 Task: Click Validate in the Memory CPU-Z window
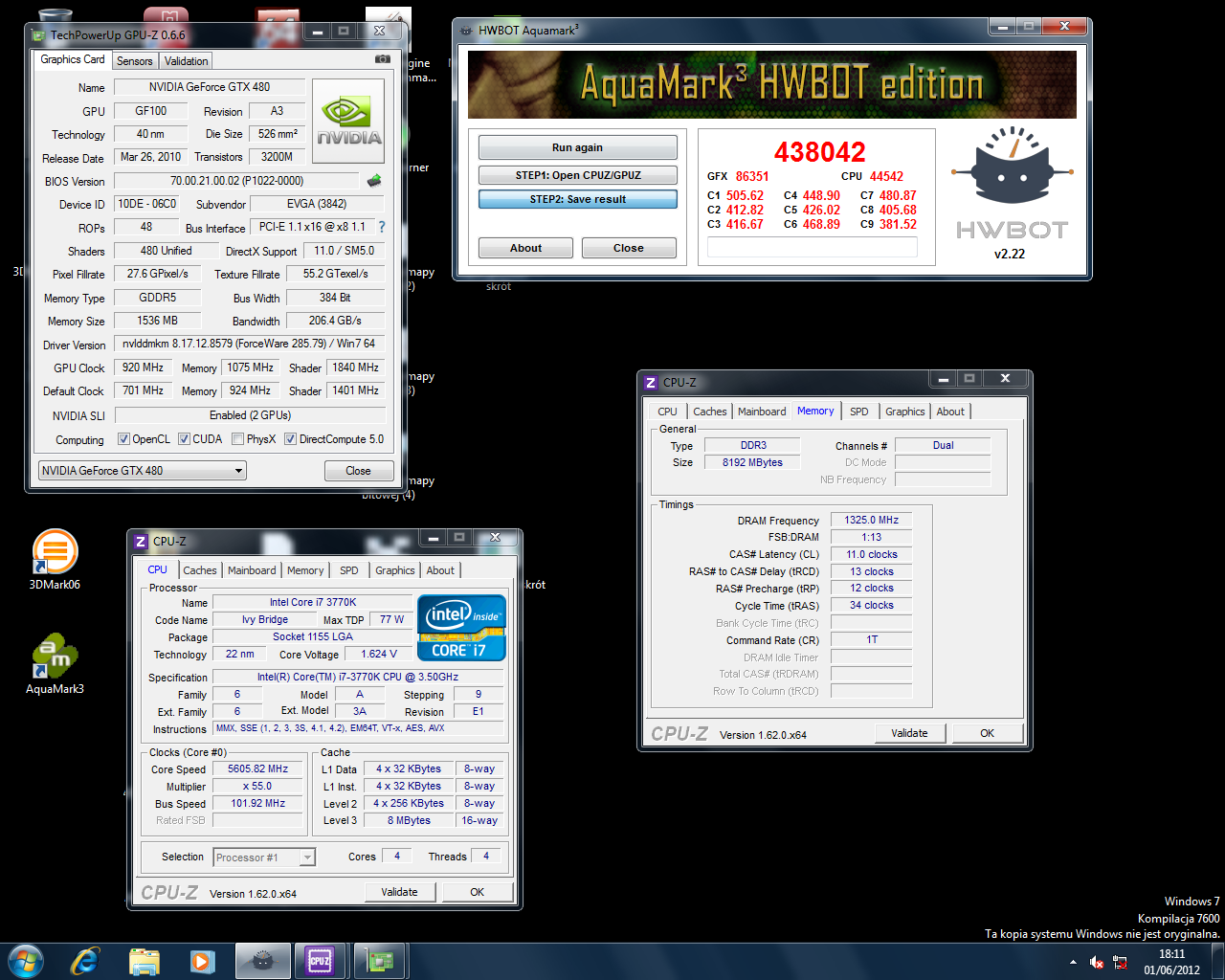pyautogui.click(x=910, y=733)
